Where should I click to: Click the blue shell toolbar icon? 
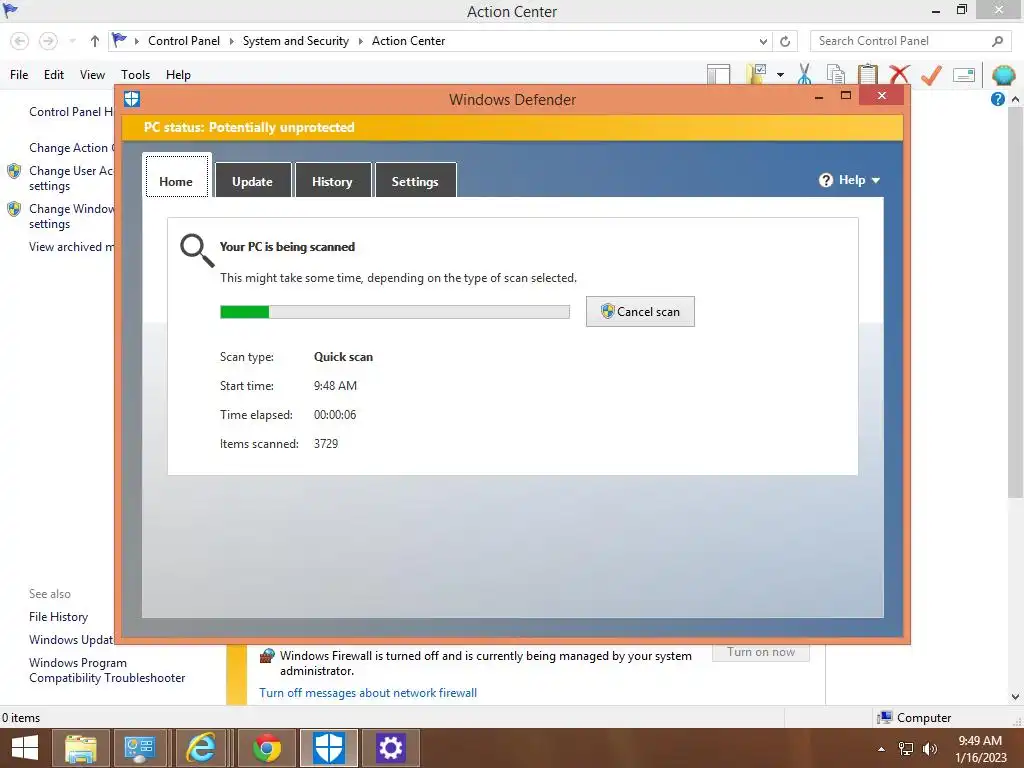1004,74
